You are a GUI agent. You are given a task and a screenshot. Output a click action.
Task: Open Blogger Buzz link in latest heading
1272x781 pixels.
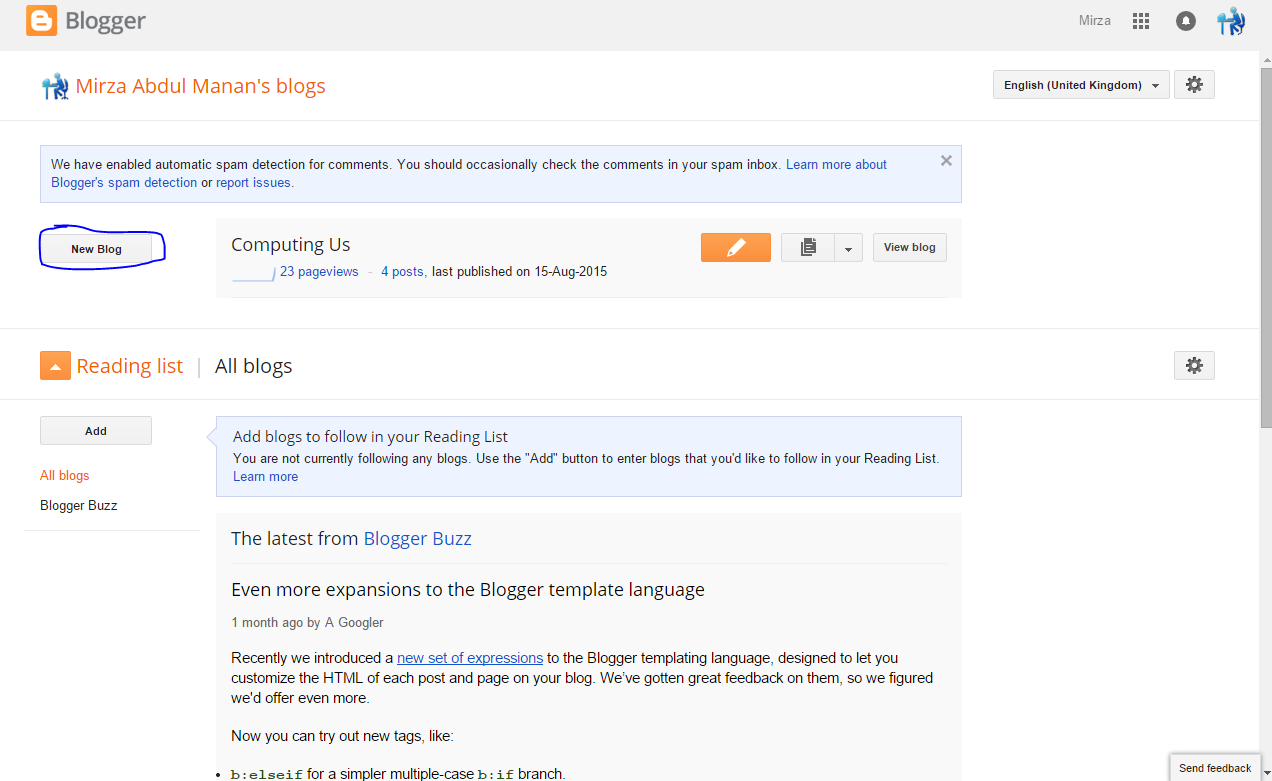tap(417, 539)
